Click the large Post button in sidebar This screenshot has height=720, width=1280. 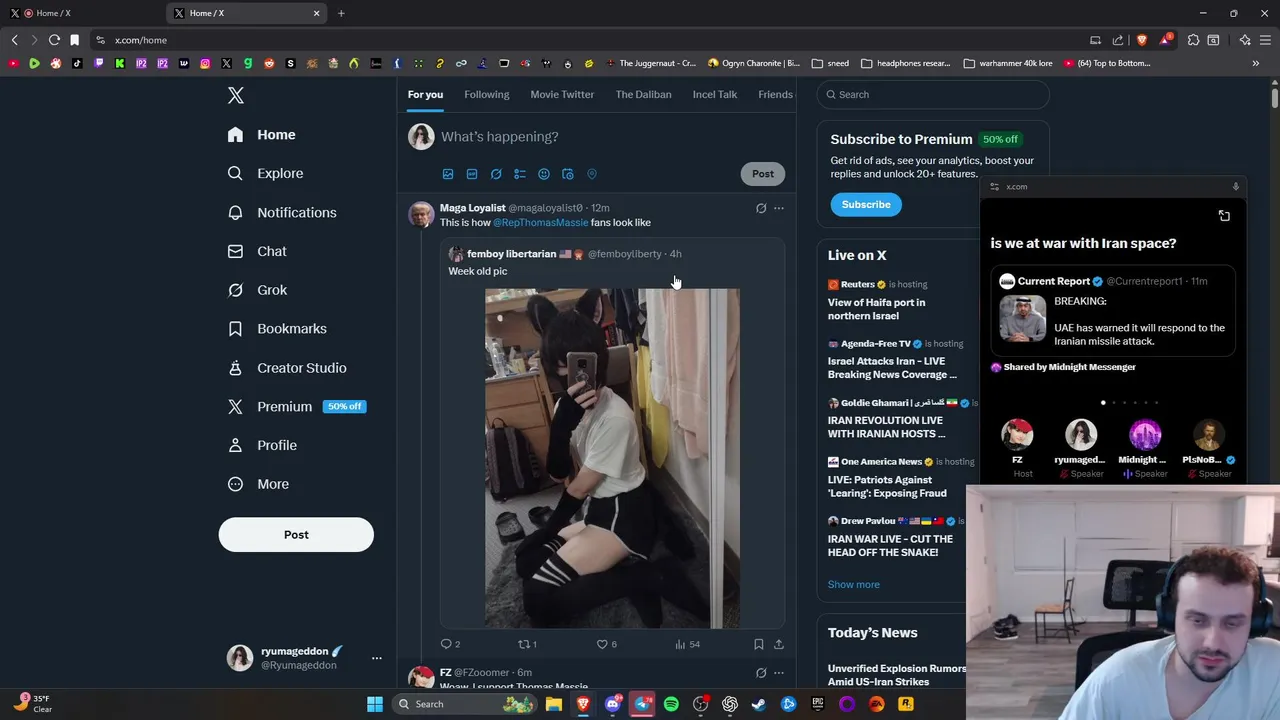click(x=296, y=535)
